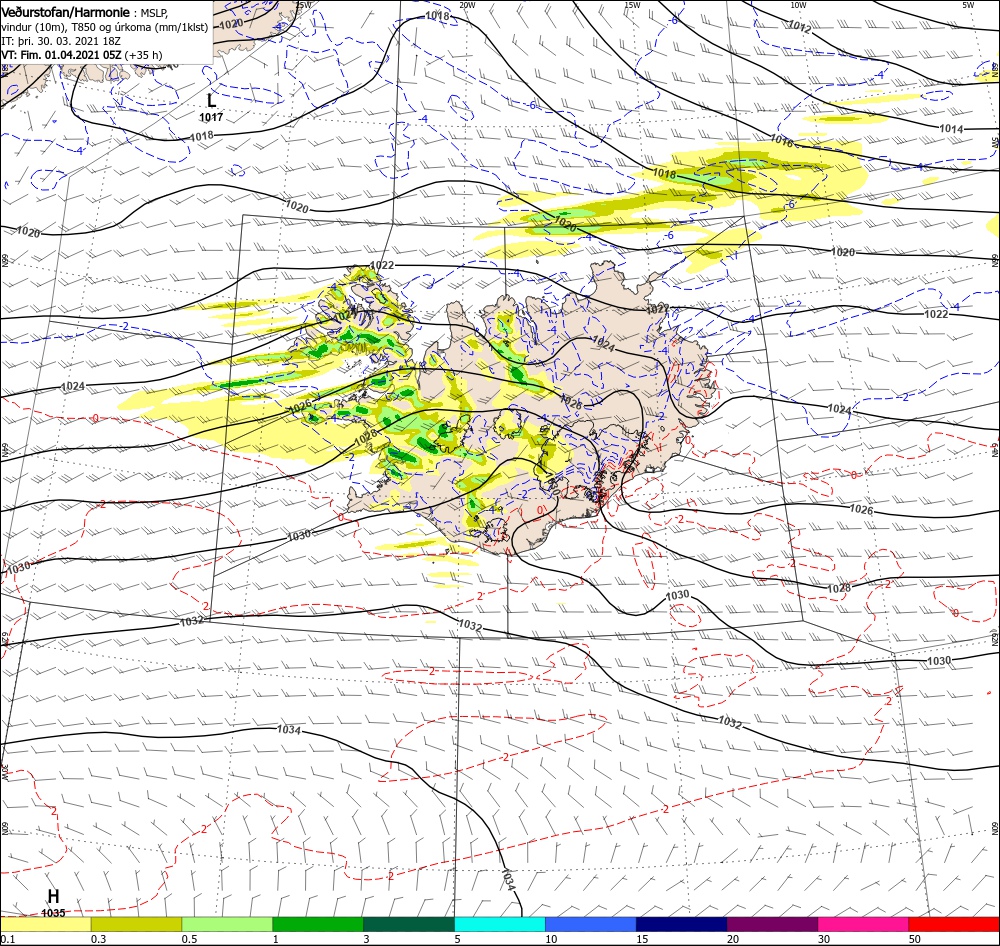Click the '0.1' legend scale value
Viewport: 1000px width, 946px height.
coord(7,938)
